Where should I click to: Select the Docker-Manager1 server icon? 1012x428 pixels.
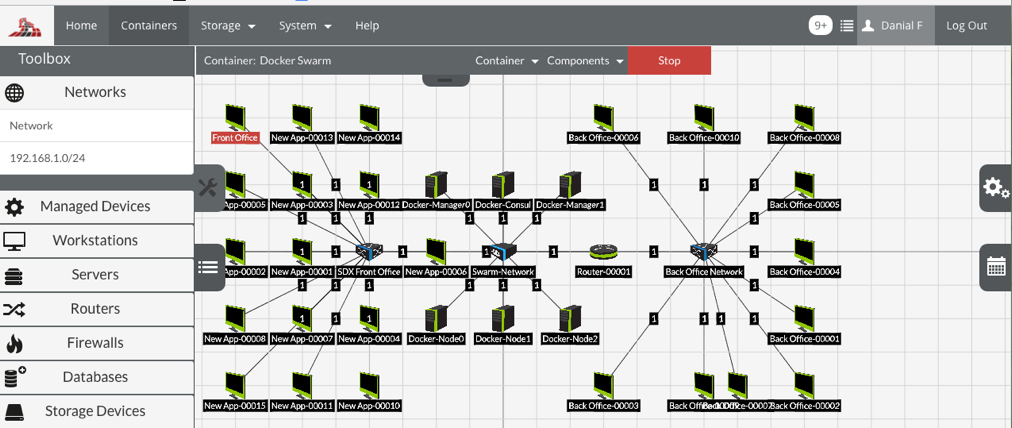click(x=570, y=185)
